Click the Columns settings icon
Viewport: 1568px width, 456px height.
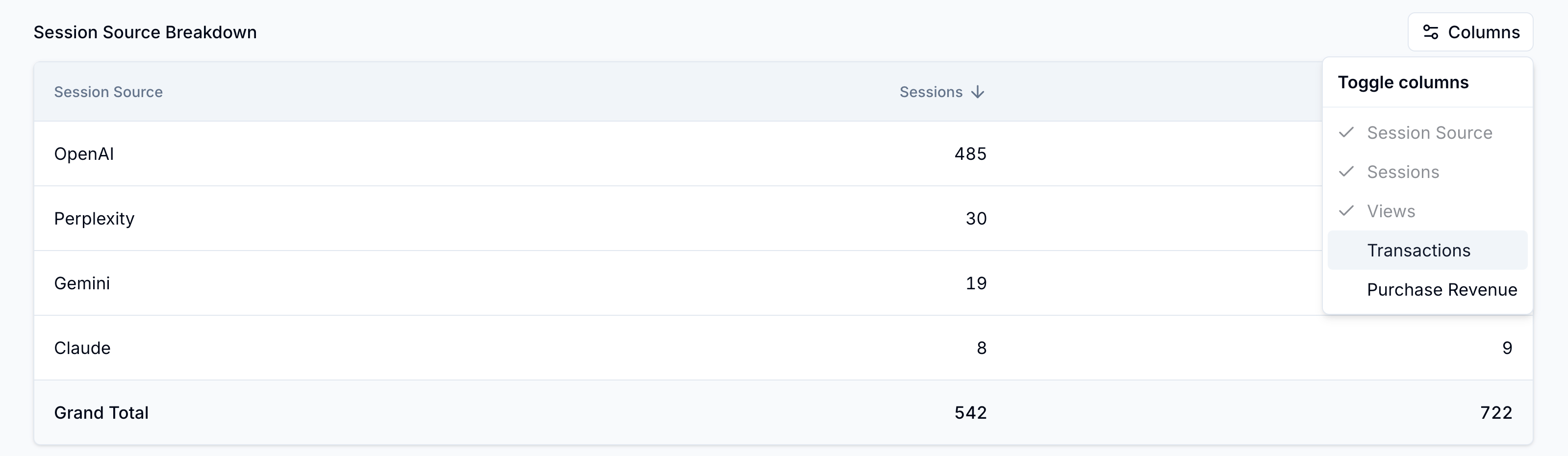(1431, 32)
